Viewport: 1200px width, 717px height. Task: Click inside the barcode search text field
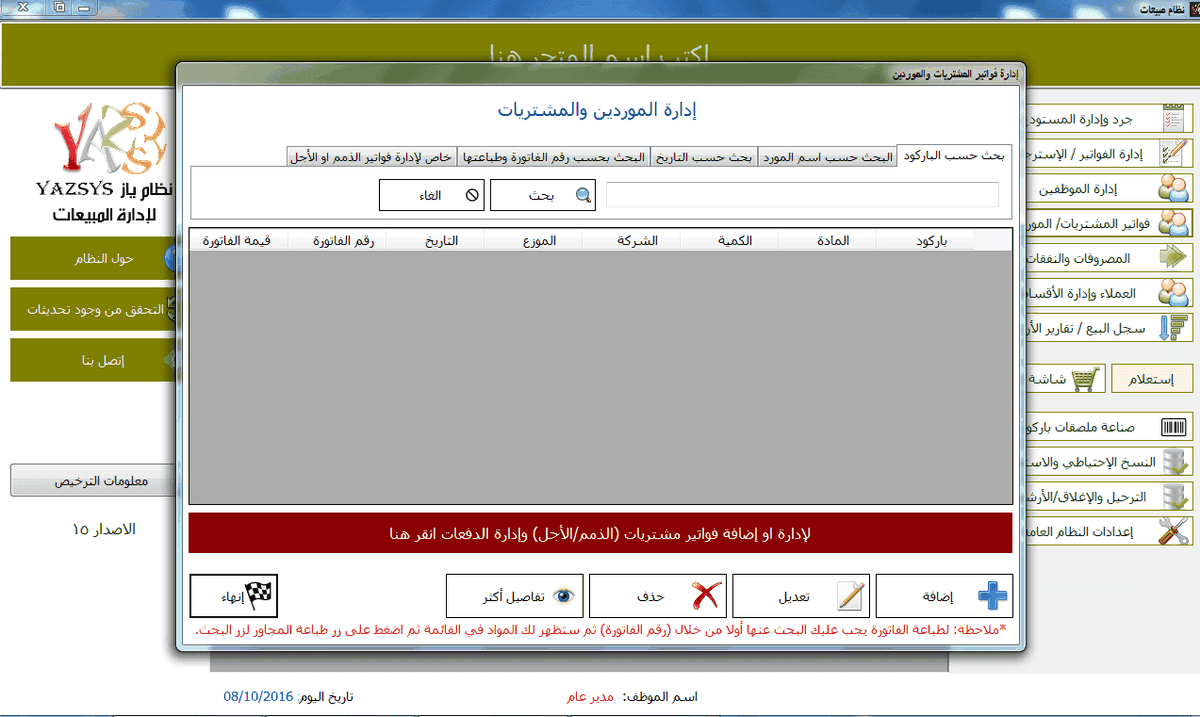(x=802, y=195)
